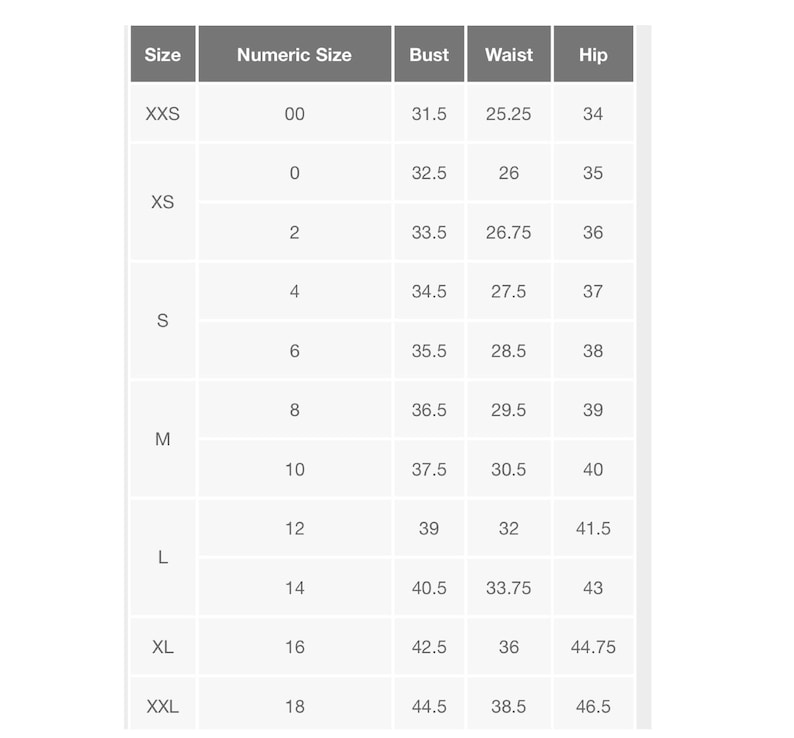Select the L size cell
The width and height of the screenshot is (794, 738).
tap(163, 558)
